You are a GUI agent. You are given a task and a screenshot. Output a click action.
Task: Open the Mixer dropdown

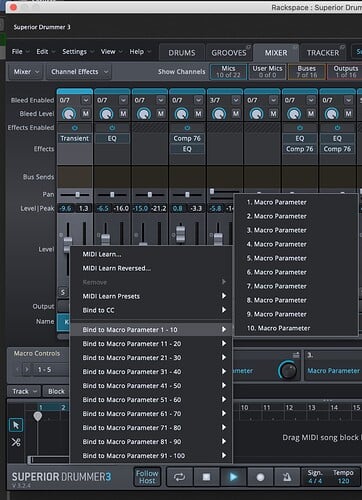tap(26, 72)
